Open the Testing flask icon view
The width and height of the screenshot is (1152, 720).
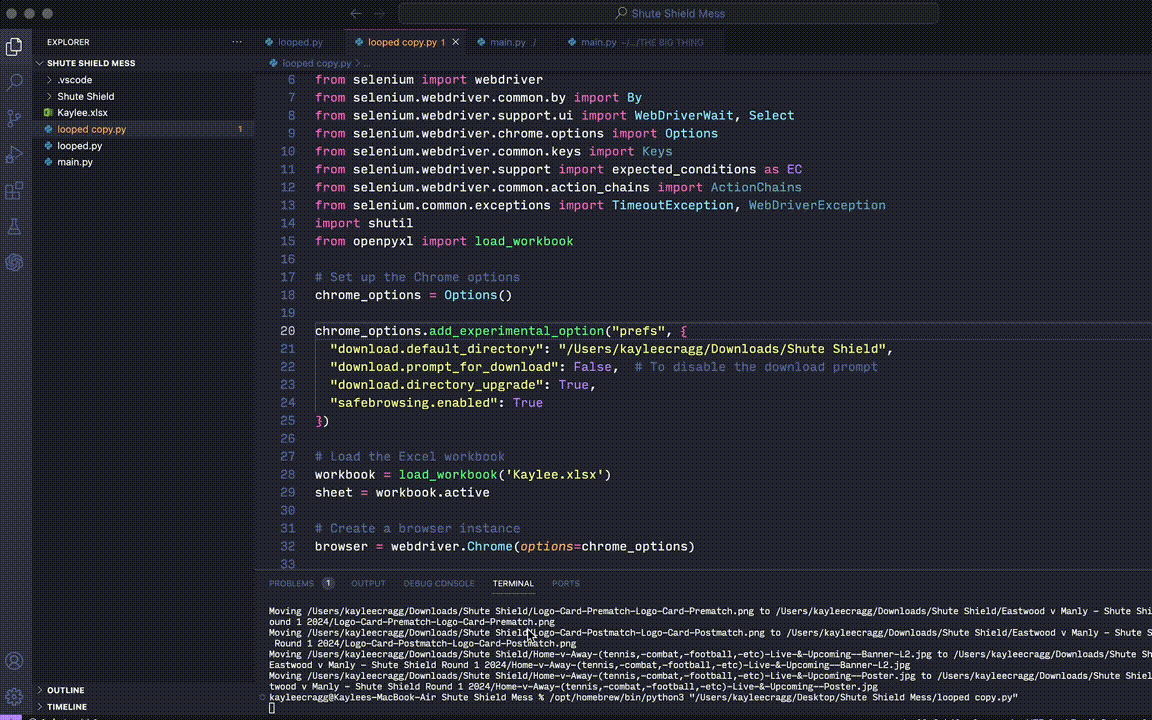[x=14, y=227]
